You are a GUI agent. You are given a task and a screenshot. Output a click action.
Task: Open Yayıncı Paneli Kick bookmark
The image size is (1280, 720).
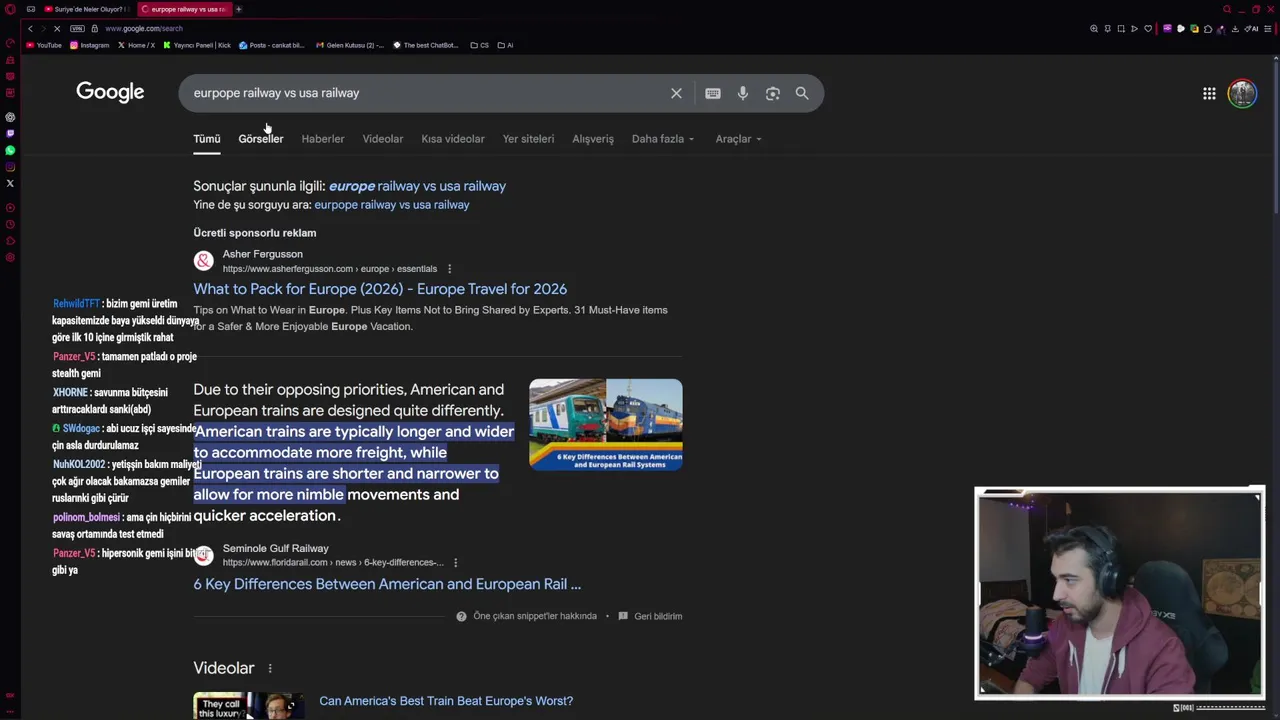pos(197,45)
